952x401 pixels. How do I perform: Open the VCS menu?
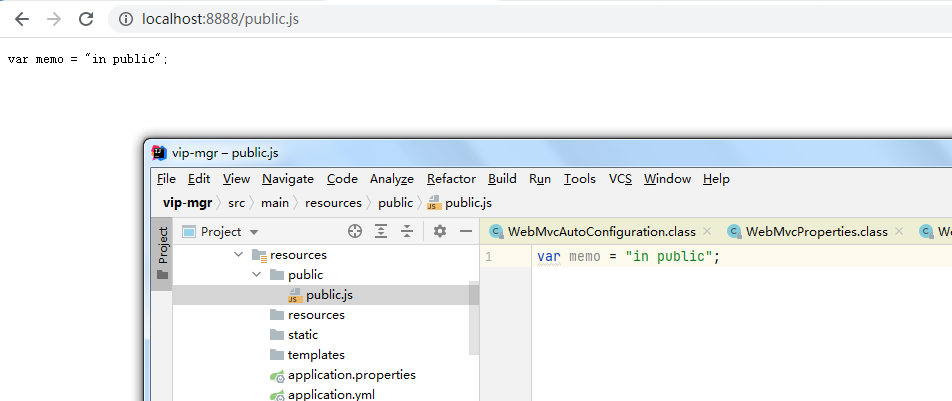coord(620,179)
